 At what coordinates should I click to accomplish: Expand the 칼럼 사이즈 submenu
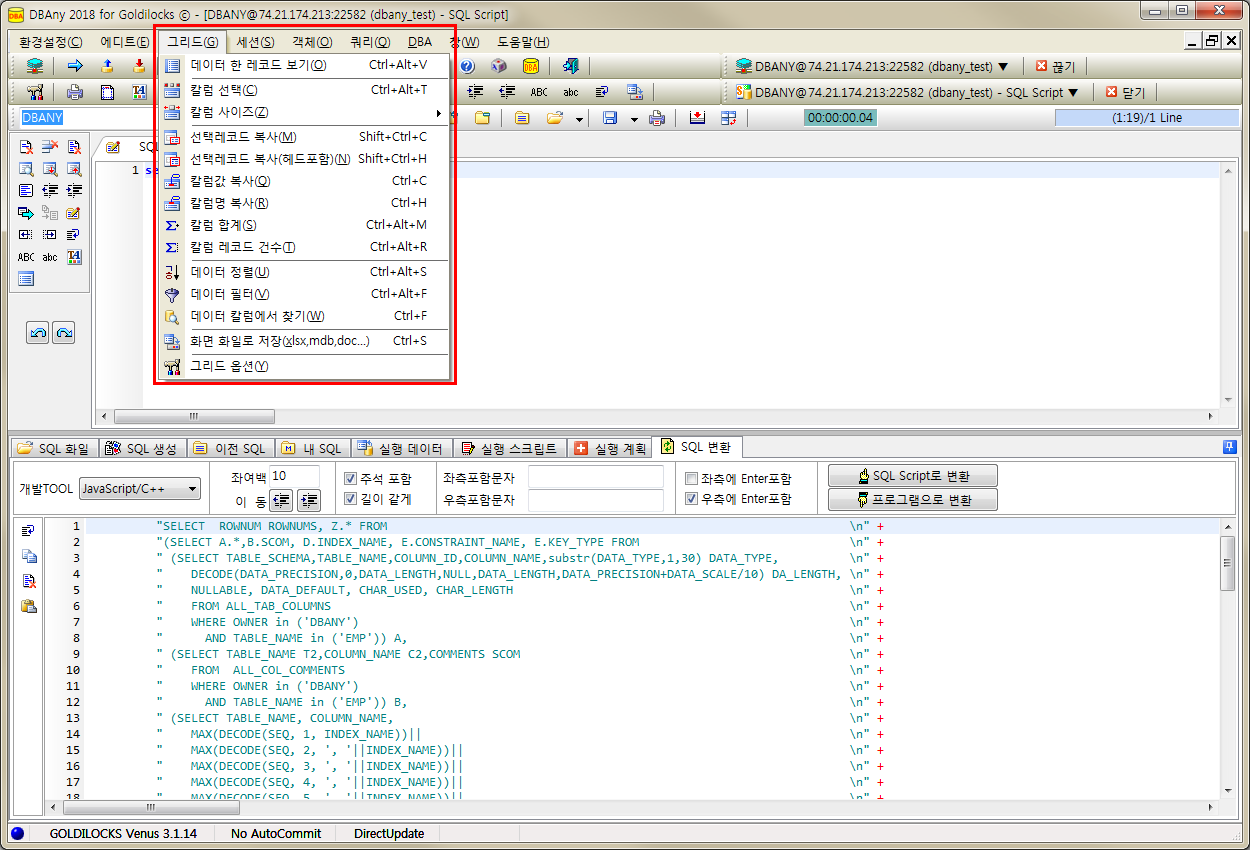click(x=304, y=112)
